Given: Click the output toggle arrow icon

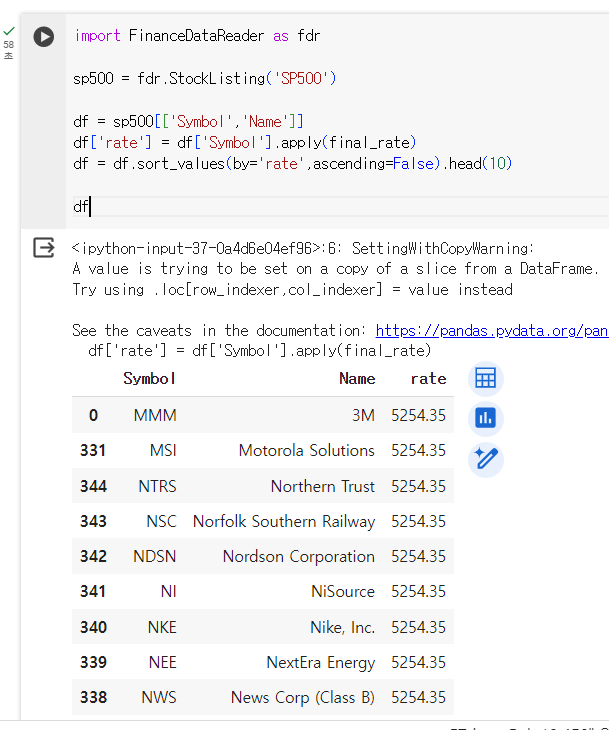Looking at the screenshot, I should pyautogui.click(x=44, y=248).
